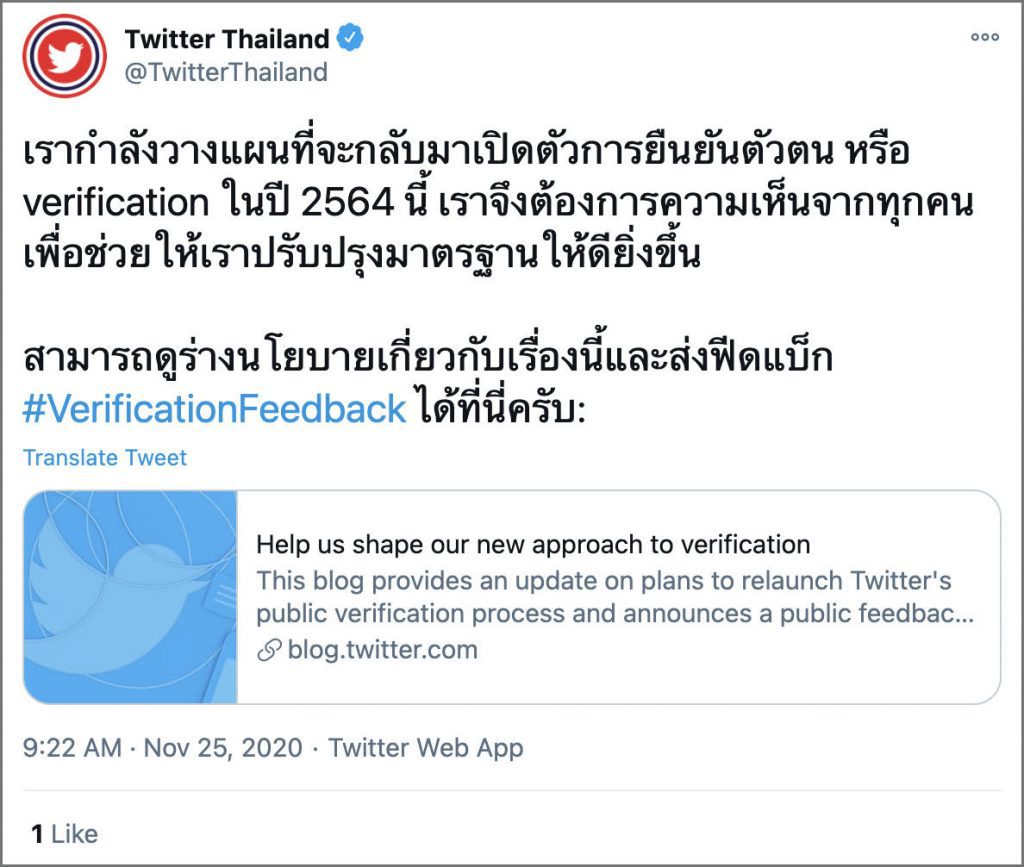Open the link card bird thumbnail
Viewport: 1024px width, 867px height.
131,597
